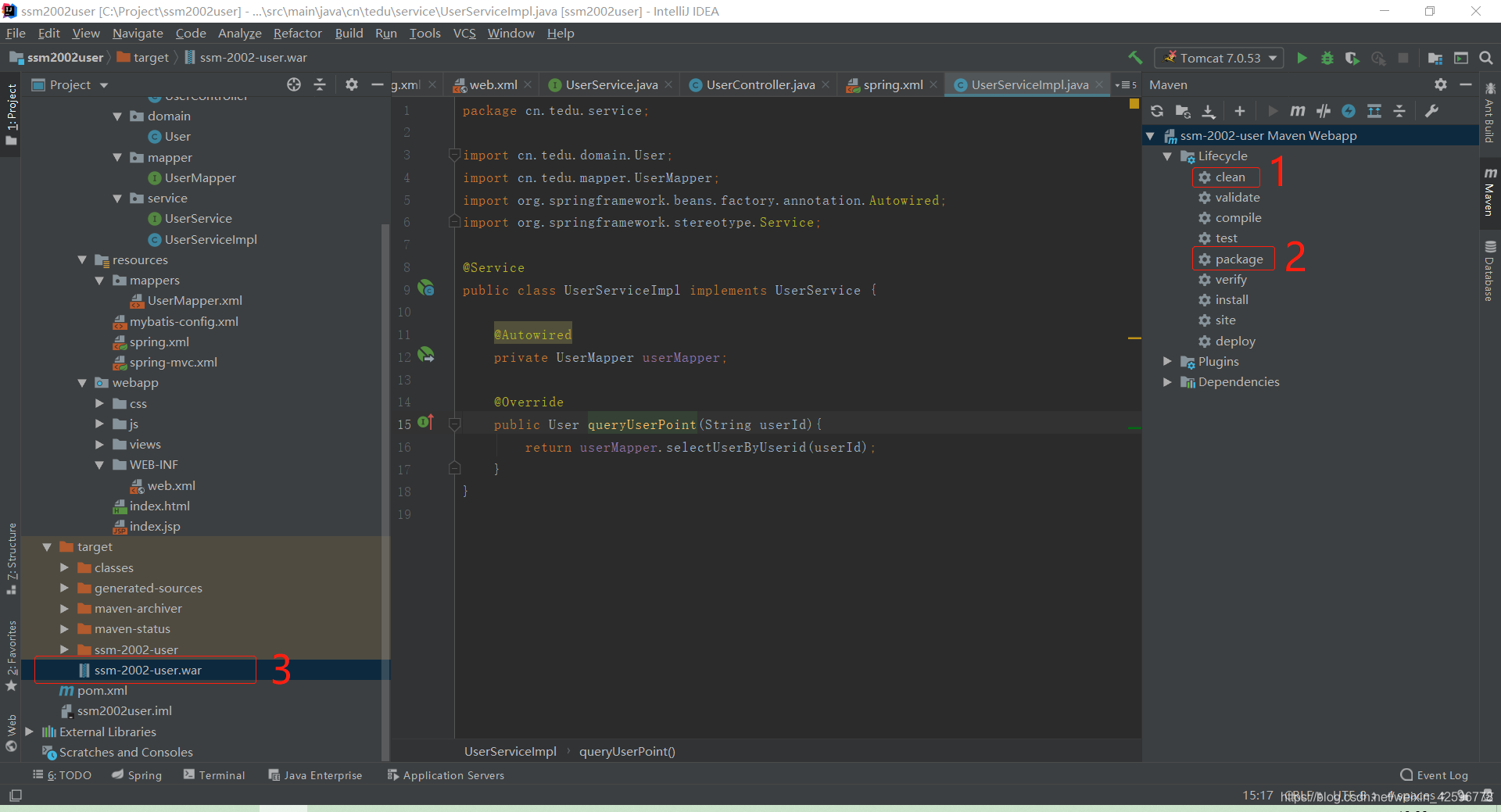Run with coverage icon

tap(1352, 58)
